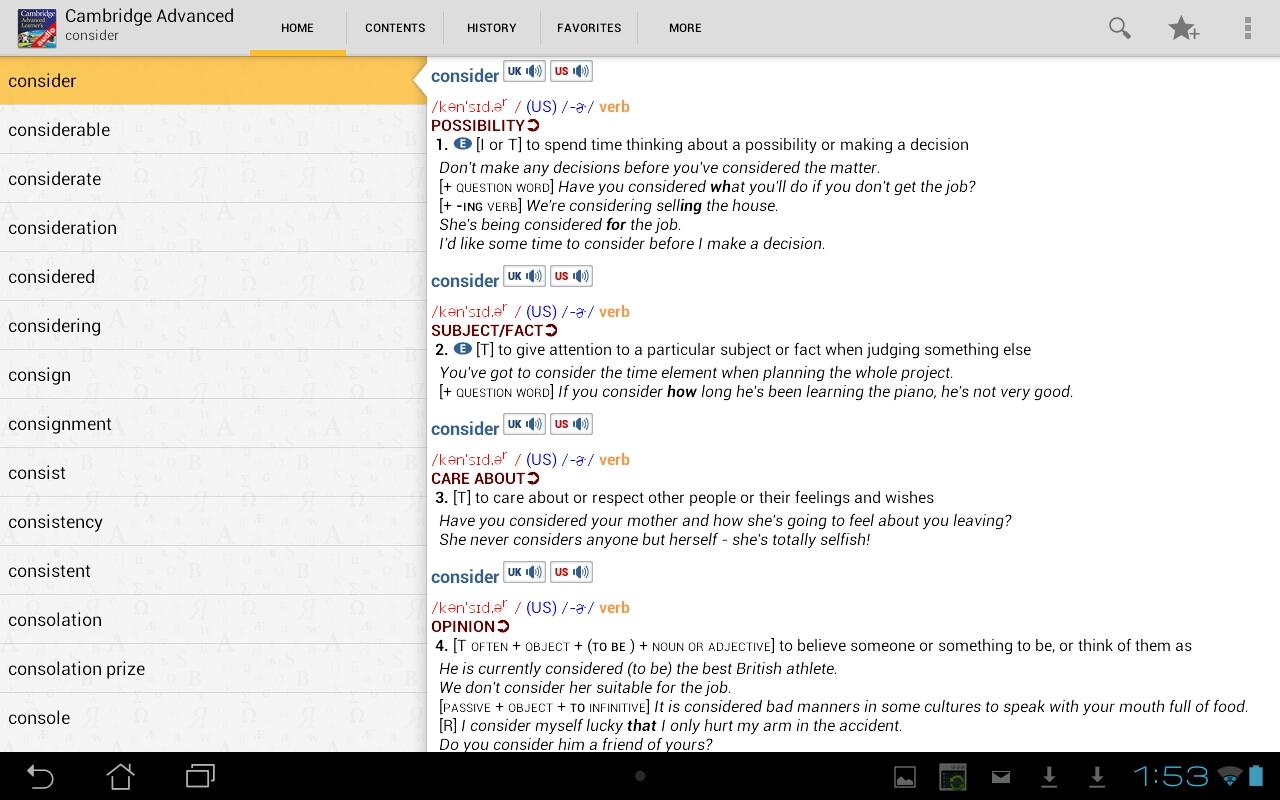Viewport: 1280px width, 800px height.
Task: Switch to the CONTENTS tab
Action: tap(395, 28)
